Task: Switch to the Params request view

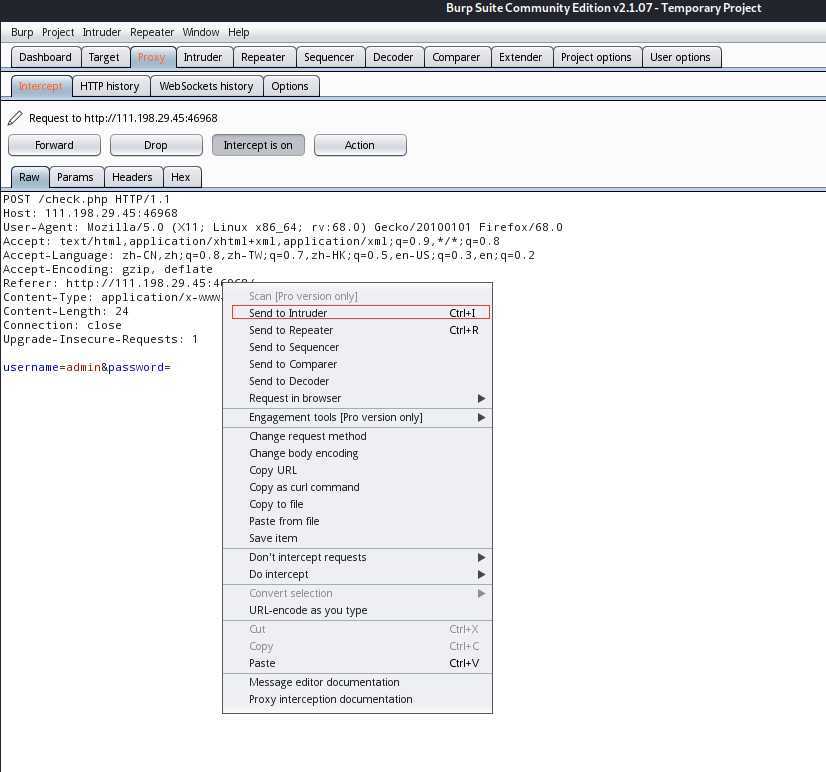Action: click(75, 177)
